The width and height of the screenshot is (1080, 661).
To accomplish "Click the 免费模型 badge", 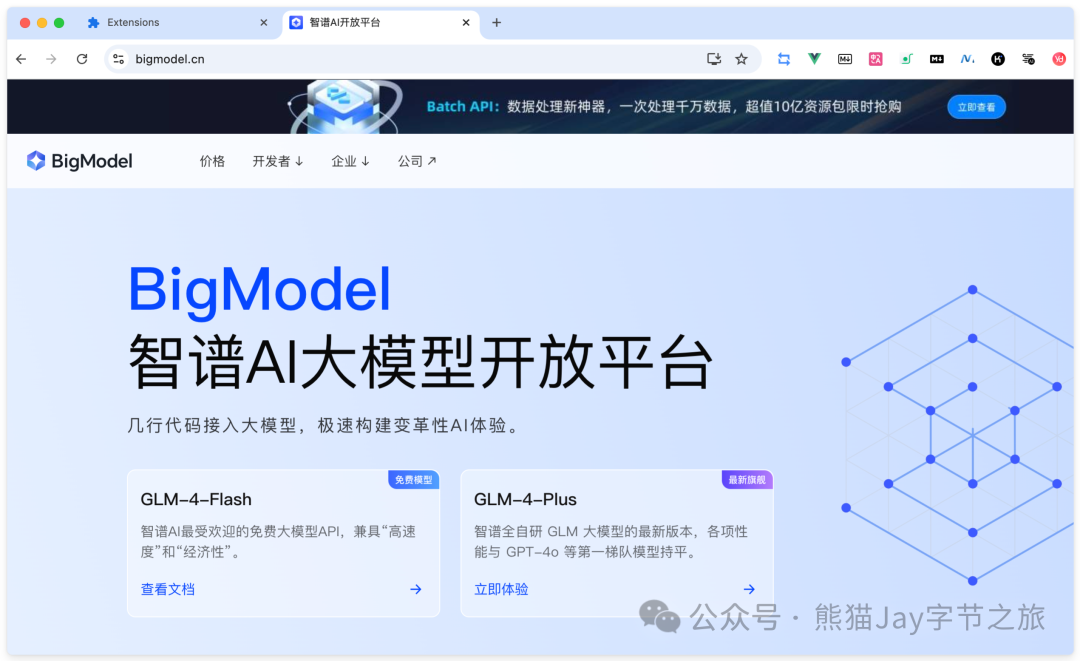I will tap(413, 480).
